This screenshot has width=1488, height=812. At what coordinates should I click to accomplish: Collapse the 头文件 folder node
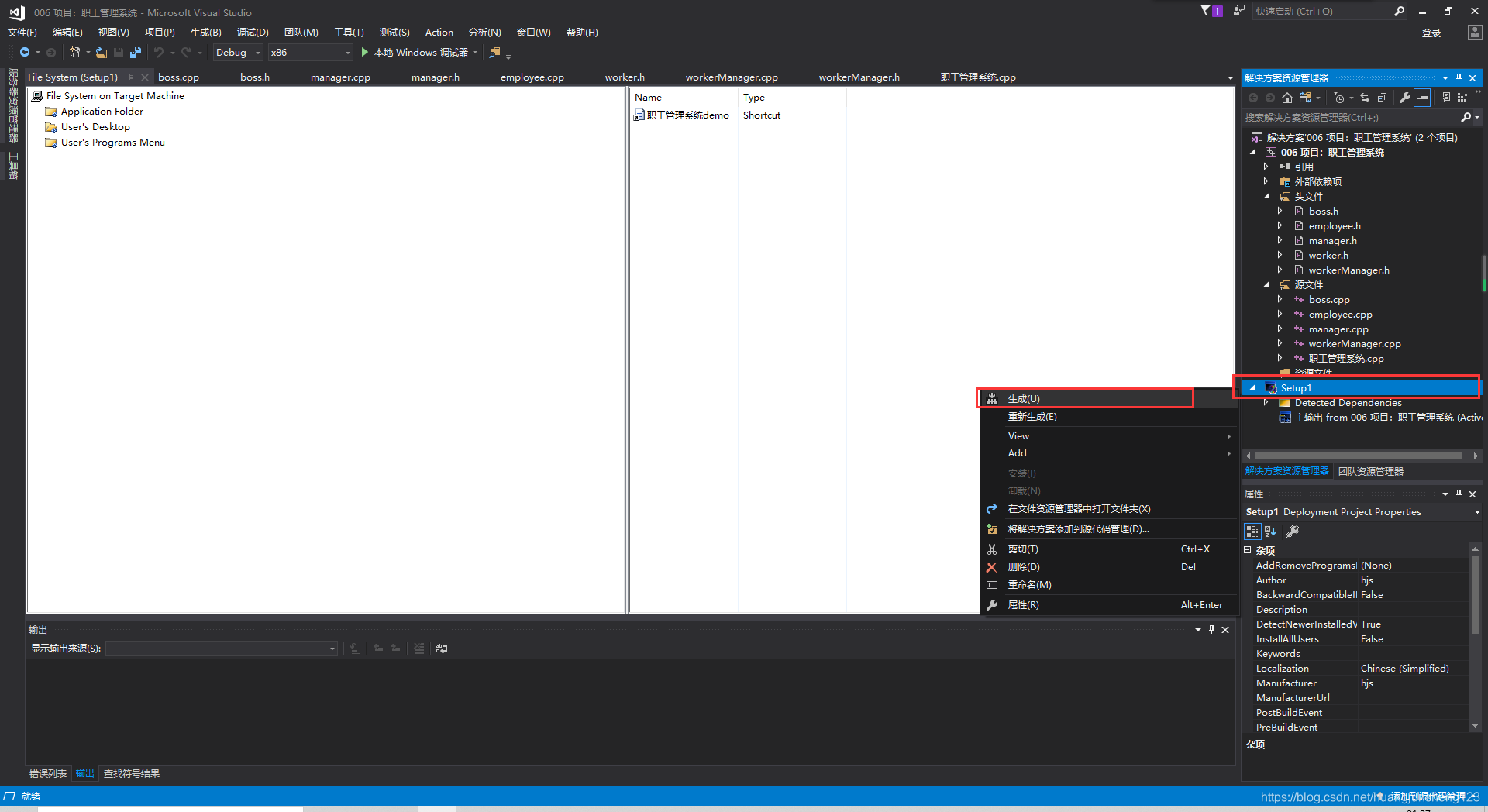pyautogui.click(x=1266, y=197)
